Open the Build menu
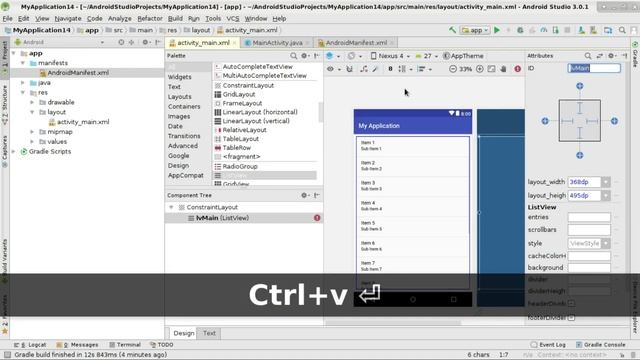 175,19
